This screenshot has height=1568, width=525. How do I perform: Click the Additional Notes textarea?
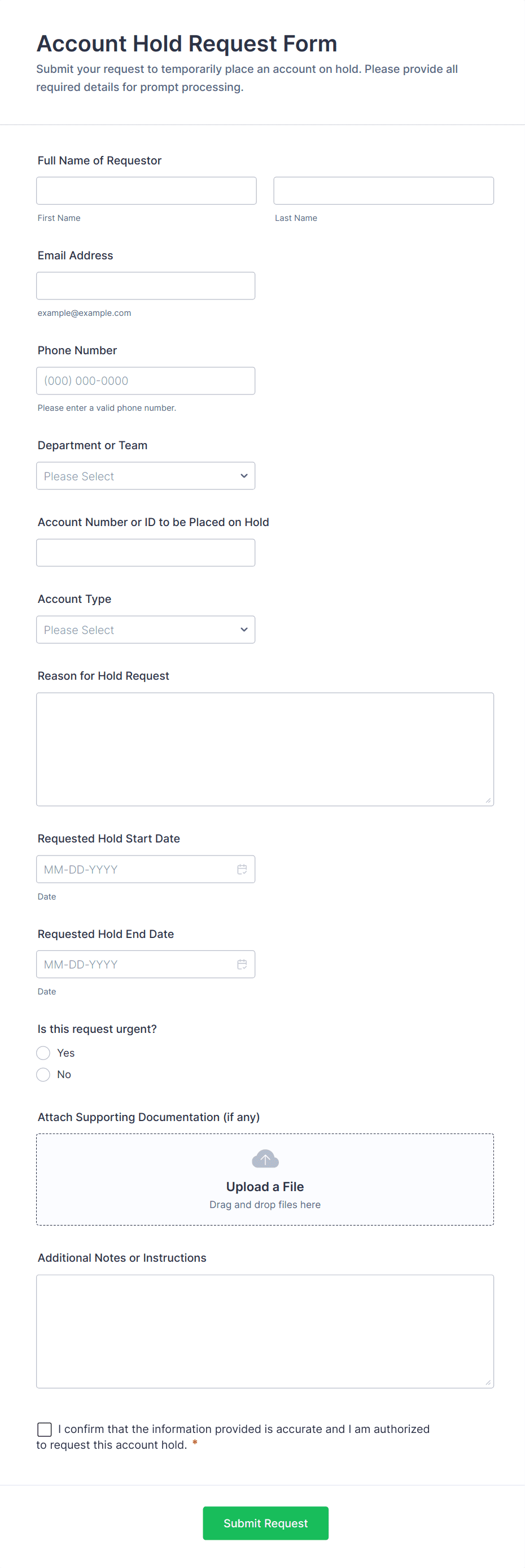(265, 1331)
